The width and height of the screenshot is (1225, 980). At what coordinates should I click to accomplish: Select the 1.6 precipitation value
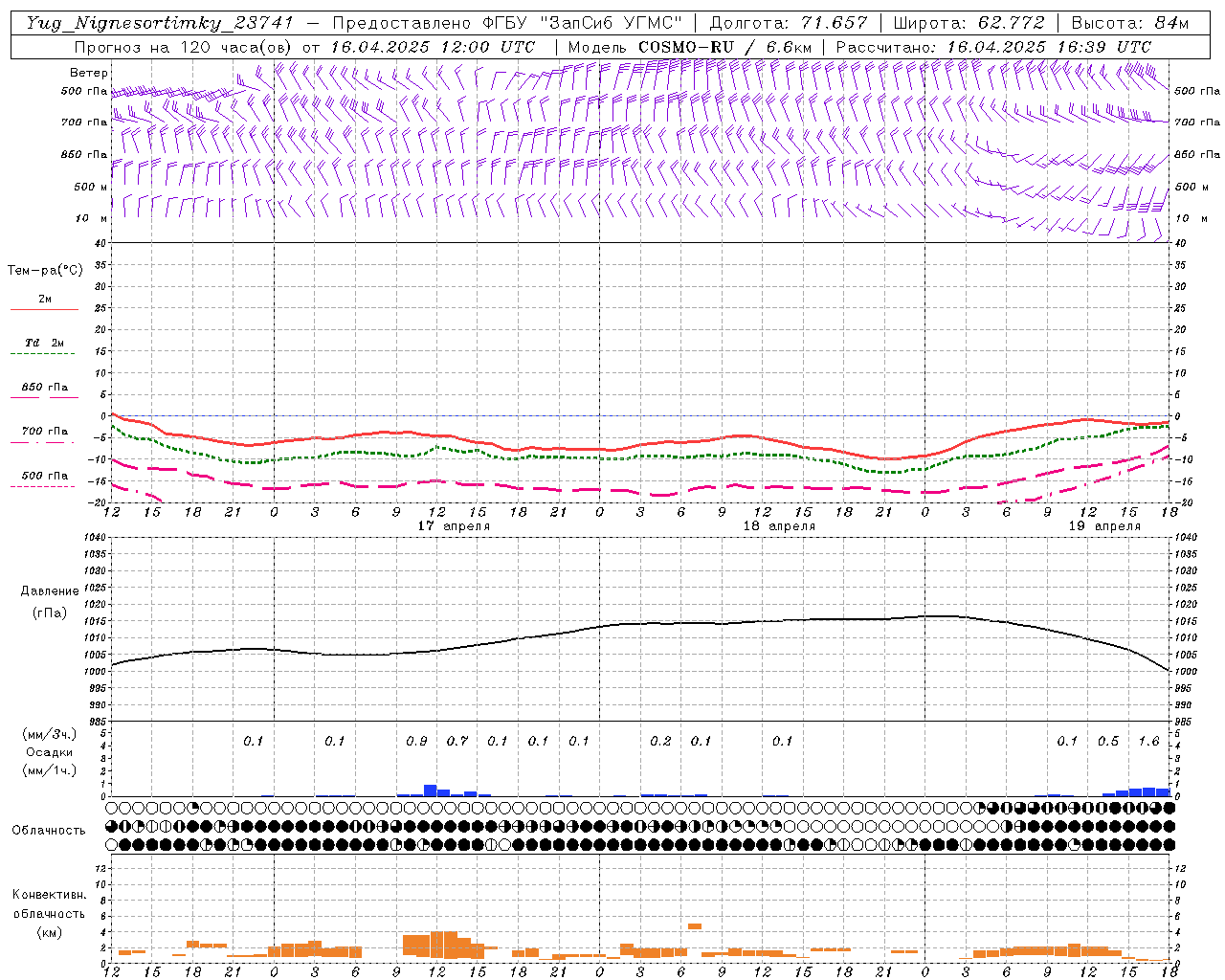(1148, 742)
